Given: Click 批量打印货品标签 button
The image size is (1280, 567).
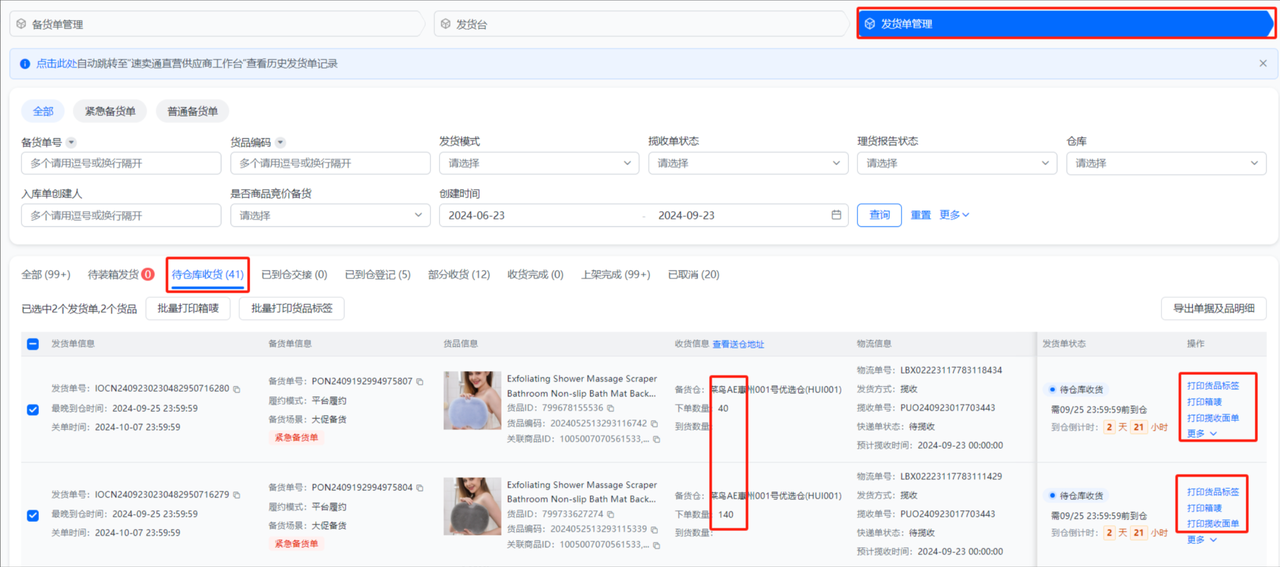Looking at the screenshot, I should (291, 309).
